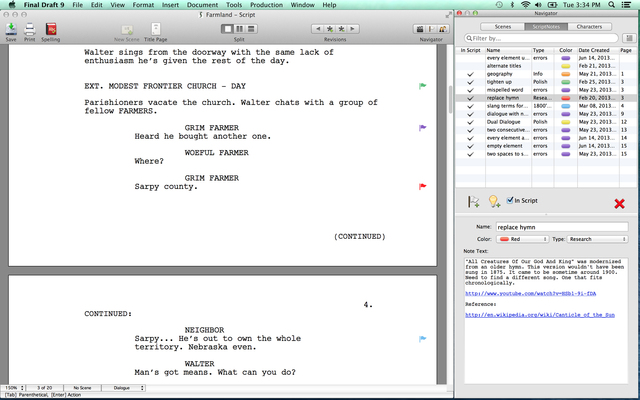Click the Print toolbar icon
The image size is (640, 400).
29,29
